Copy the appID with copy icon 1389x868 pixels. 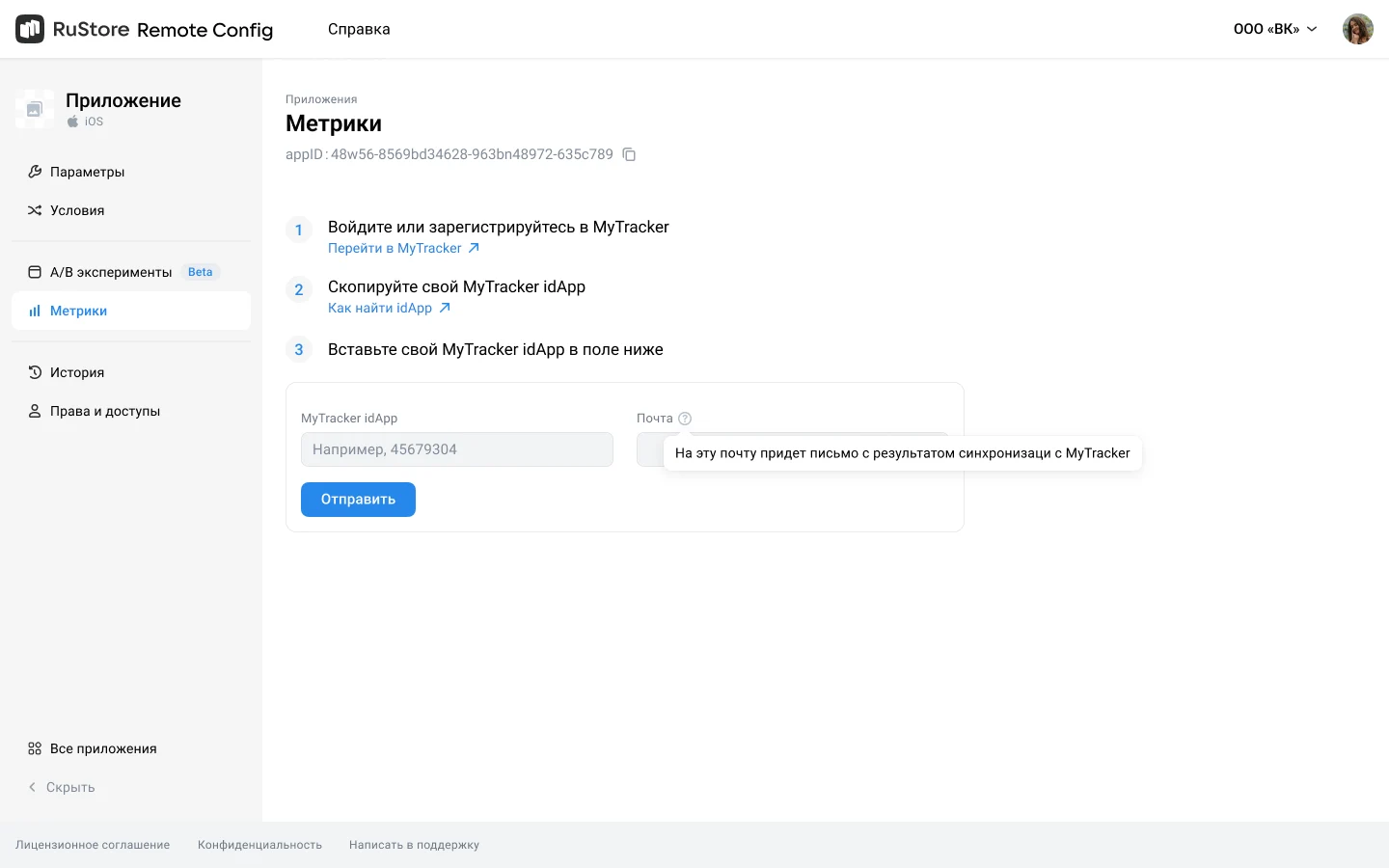[x=629, y=154]
